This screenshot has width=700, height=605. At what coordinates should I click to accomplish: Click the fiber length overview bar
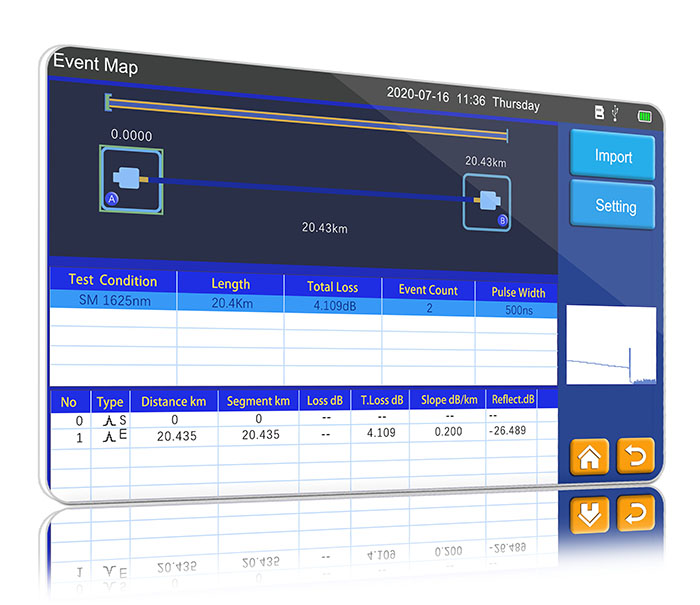point(307,118)
